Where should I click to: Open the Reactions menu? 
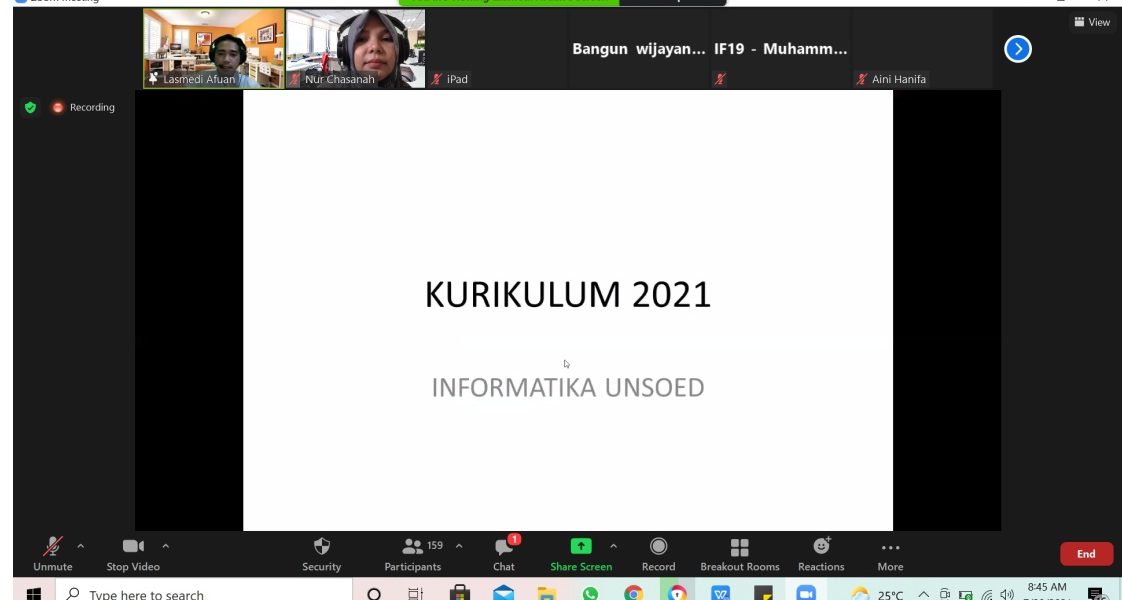click(x=821, y=554)
